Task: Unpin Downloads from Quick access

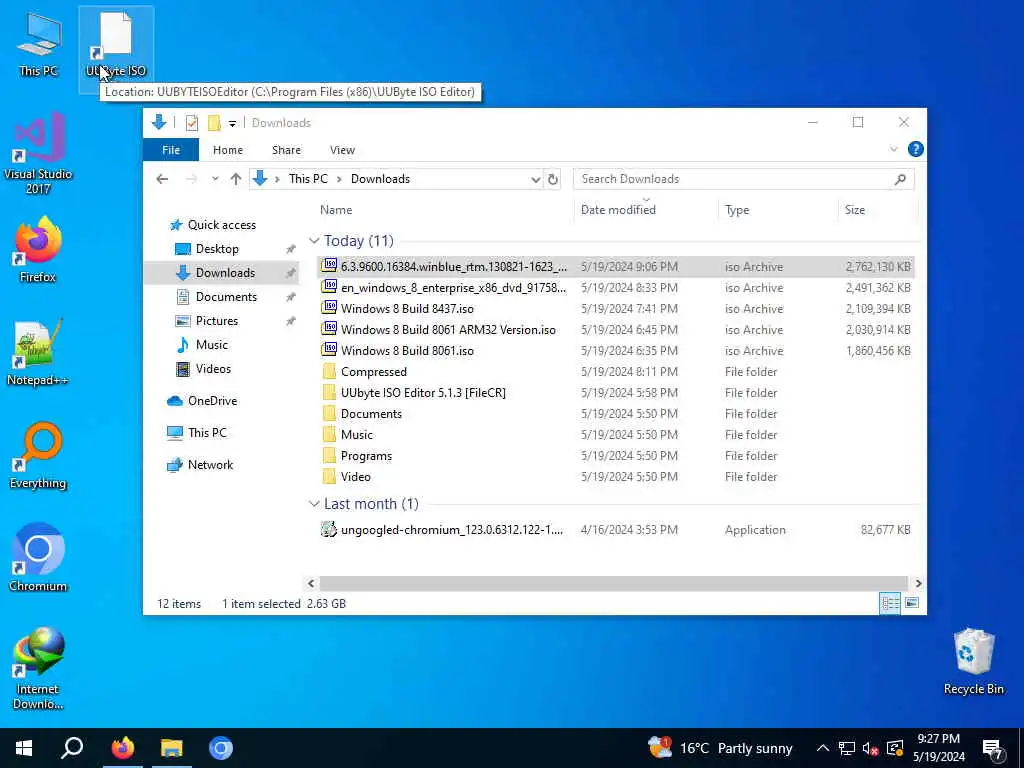Action: (x=291, y=273)
